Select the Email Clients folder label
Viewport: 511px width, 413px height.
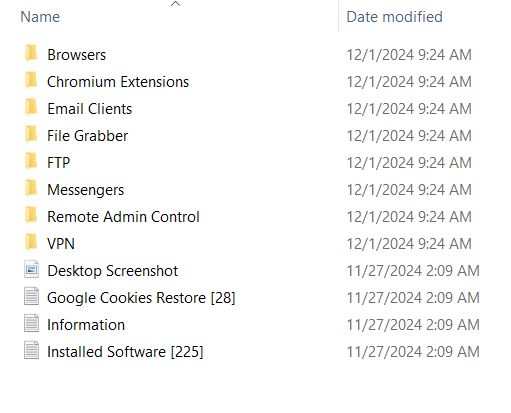(x=89, y=109)
